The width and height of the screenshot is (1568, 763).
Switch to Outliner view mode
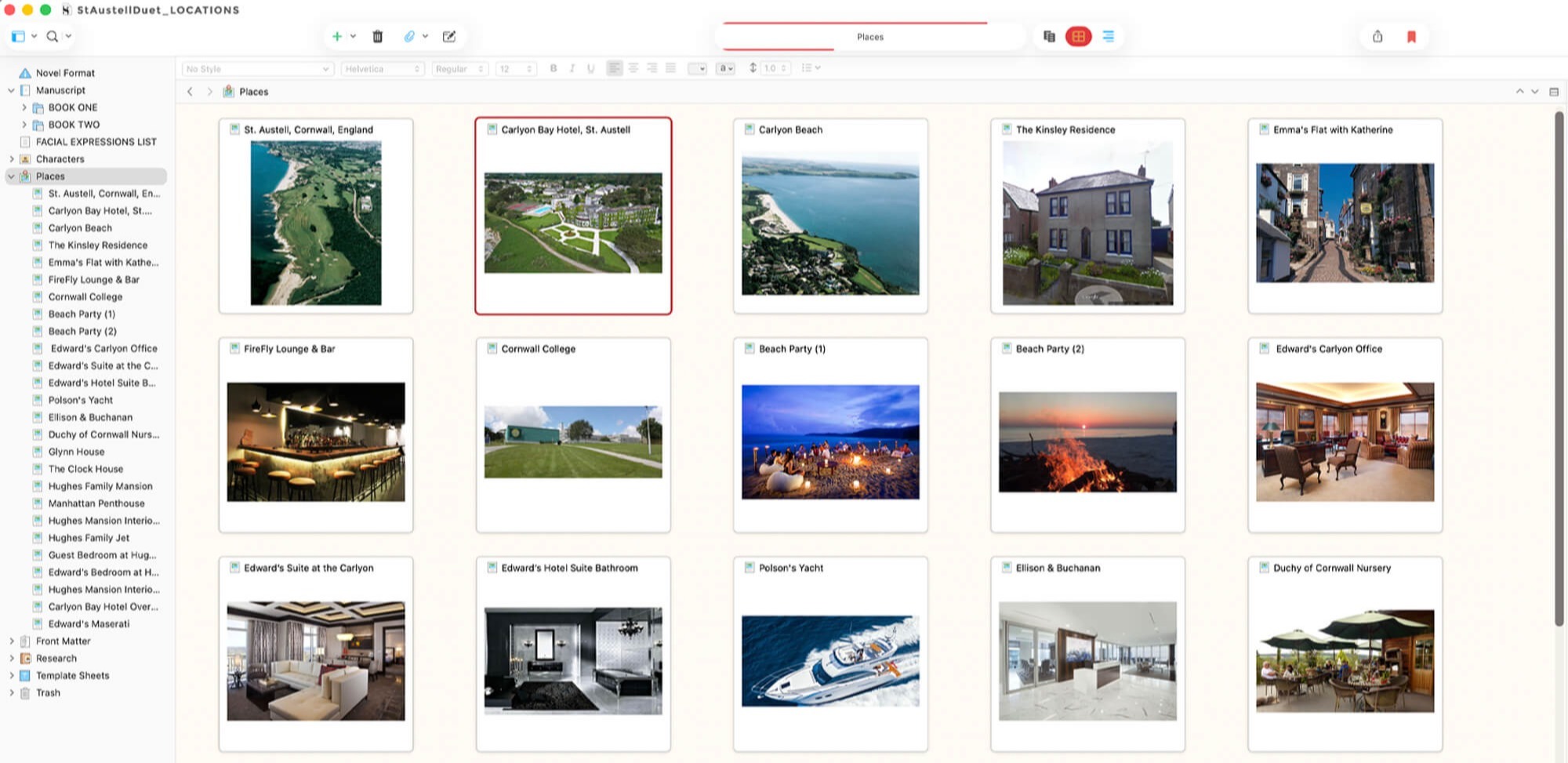[x=1109, y=36]
